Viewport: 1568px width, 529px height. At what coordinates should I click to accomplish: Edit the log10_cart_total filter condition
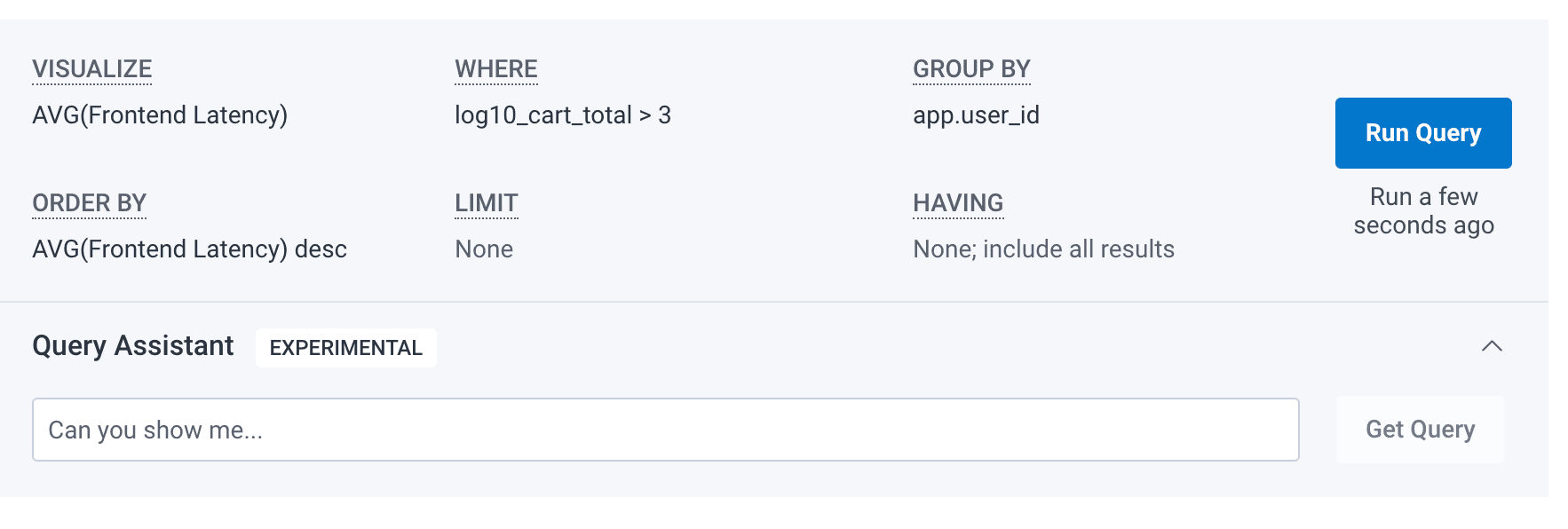[563, 114]
